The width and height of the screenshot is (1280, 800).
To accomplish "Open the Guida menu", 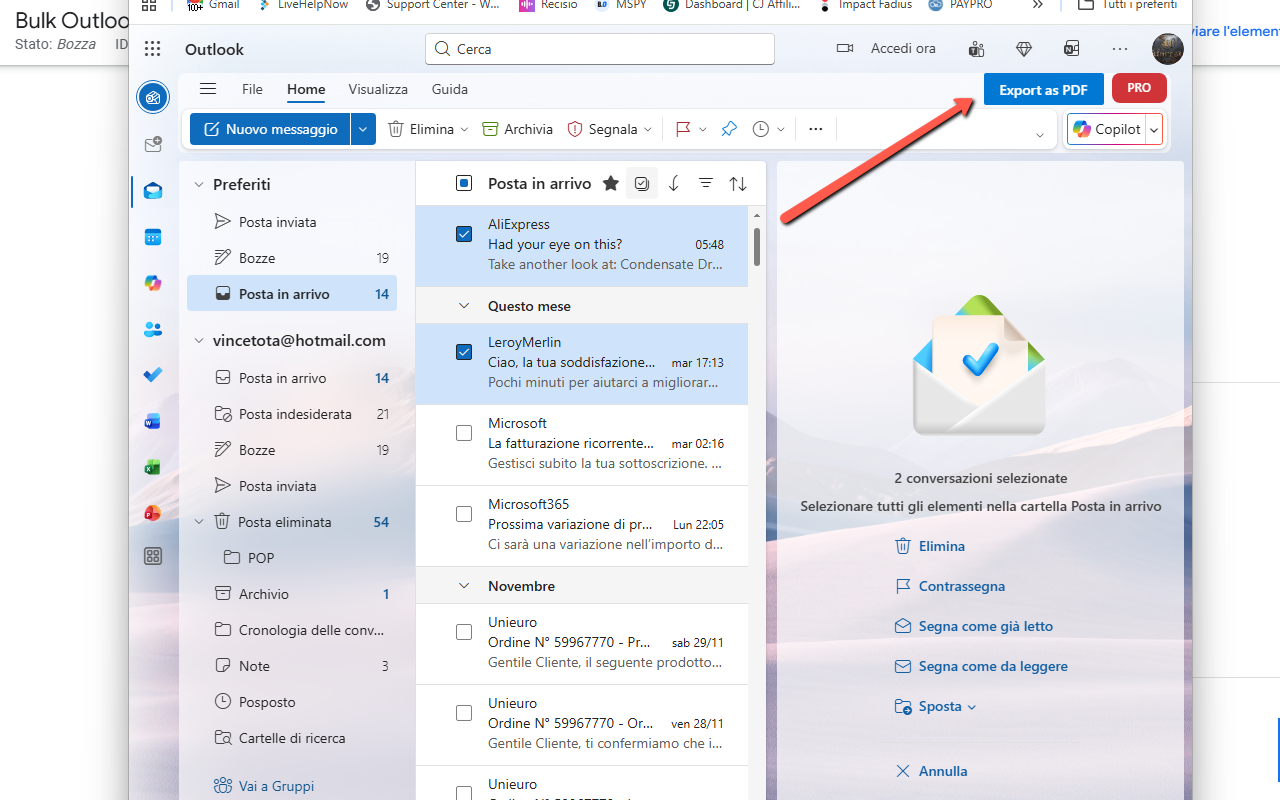I will coord(449,89).
